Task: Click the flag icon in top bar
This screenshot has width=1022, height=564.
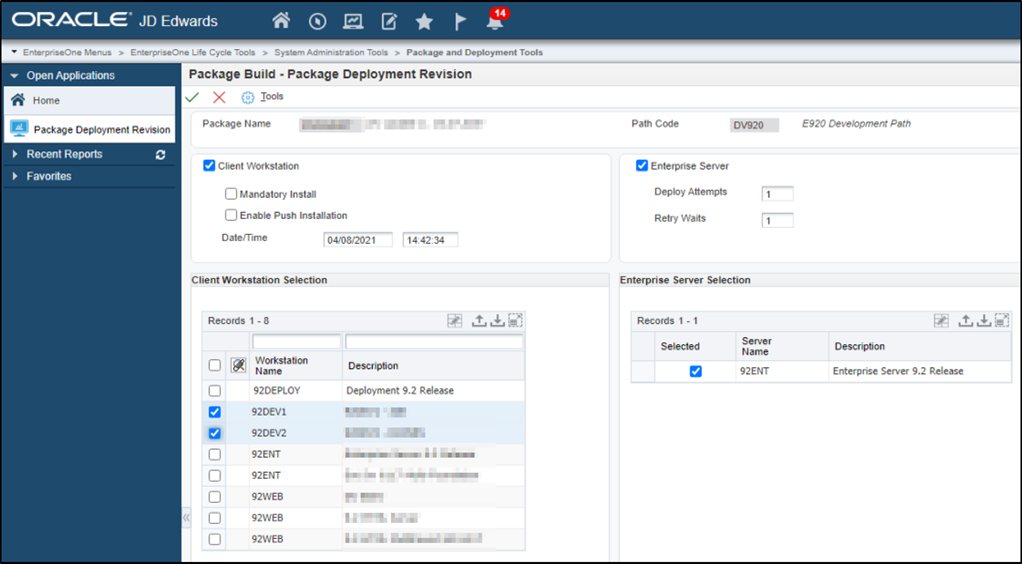Action: [460, 22]
